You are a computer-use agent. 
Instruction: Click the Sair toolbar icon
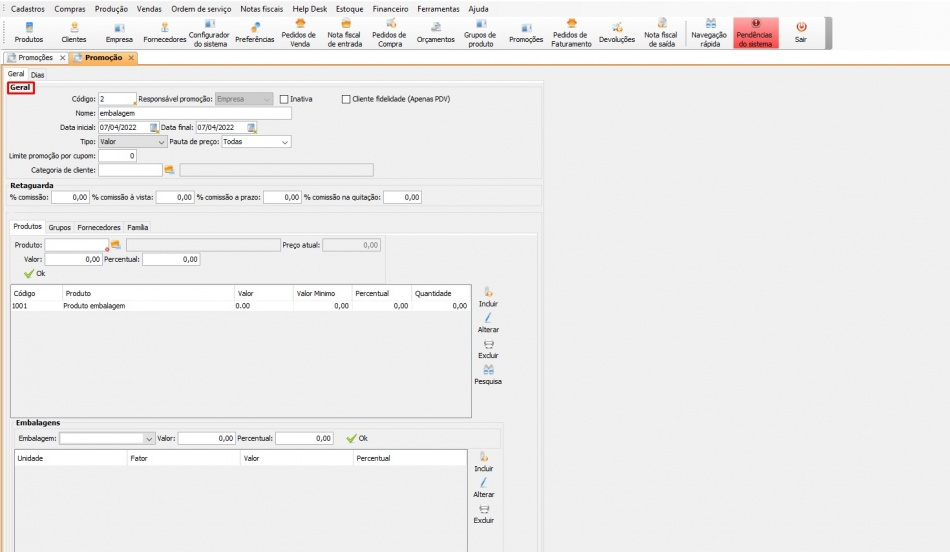[x=800, y=32]
